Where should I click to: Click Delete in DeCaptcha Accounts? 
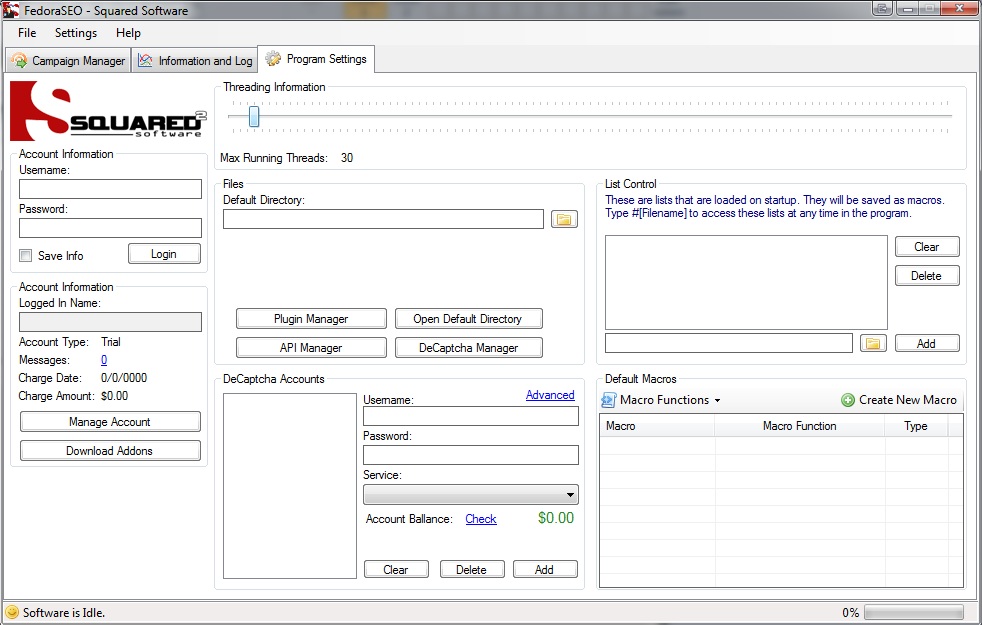pos(472,569)
